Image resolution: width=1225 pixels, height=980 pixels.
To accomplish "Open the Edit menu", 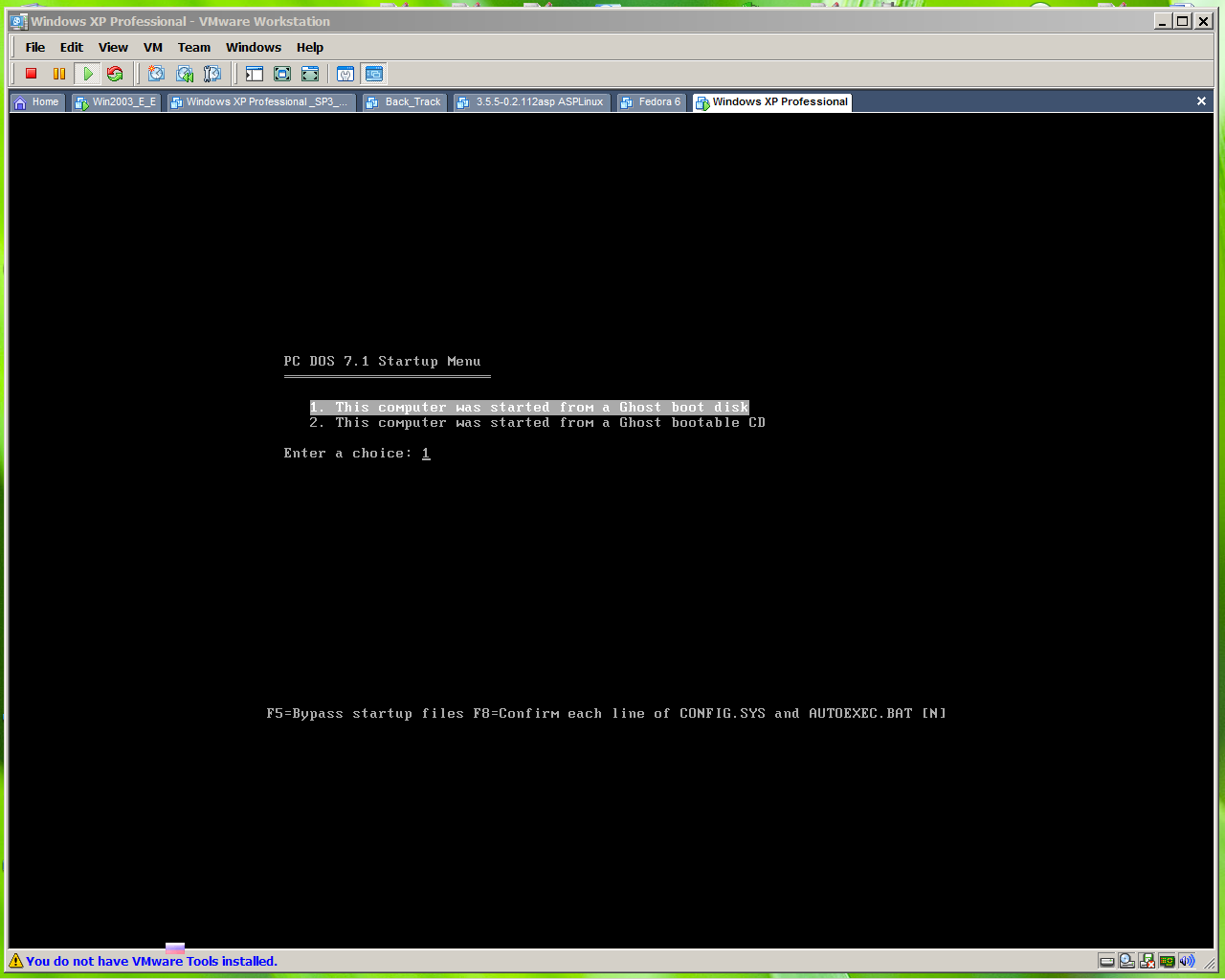I will tap(72, 47).
